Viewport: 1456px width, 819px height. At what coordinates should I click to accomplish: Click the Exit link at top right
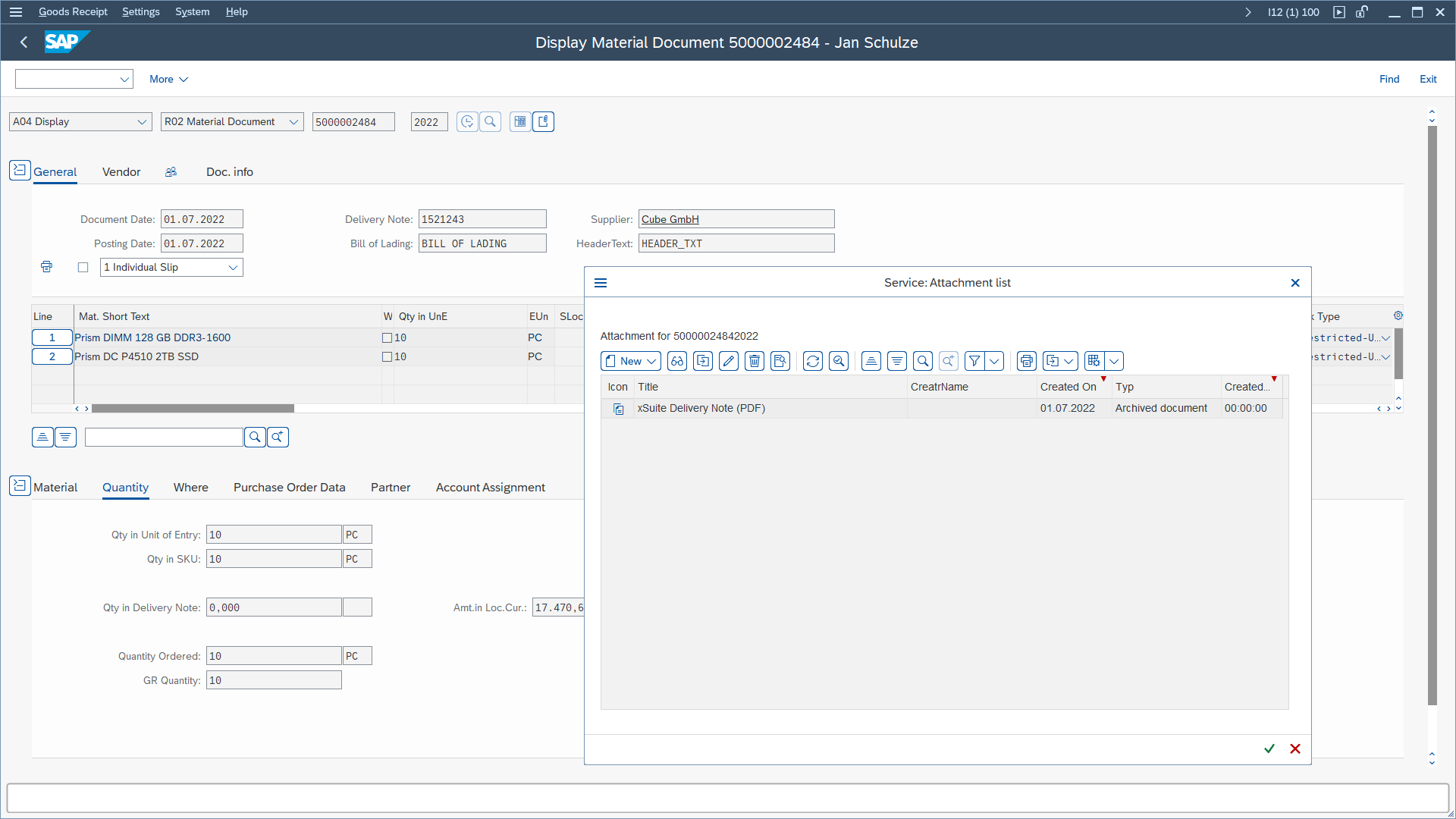point(1428,79)
